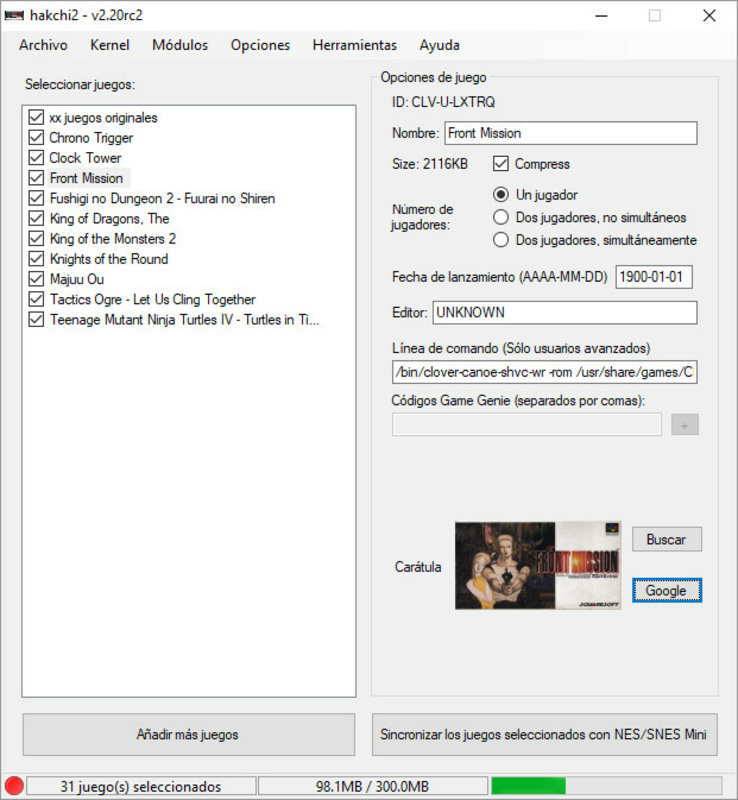
Task: Select Tactics Ogre - Let Us Cling Together name
Action: tap(153, 299)
